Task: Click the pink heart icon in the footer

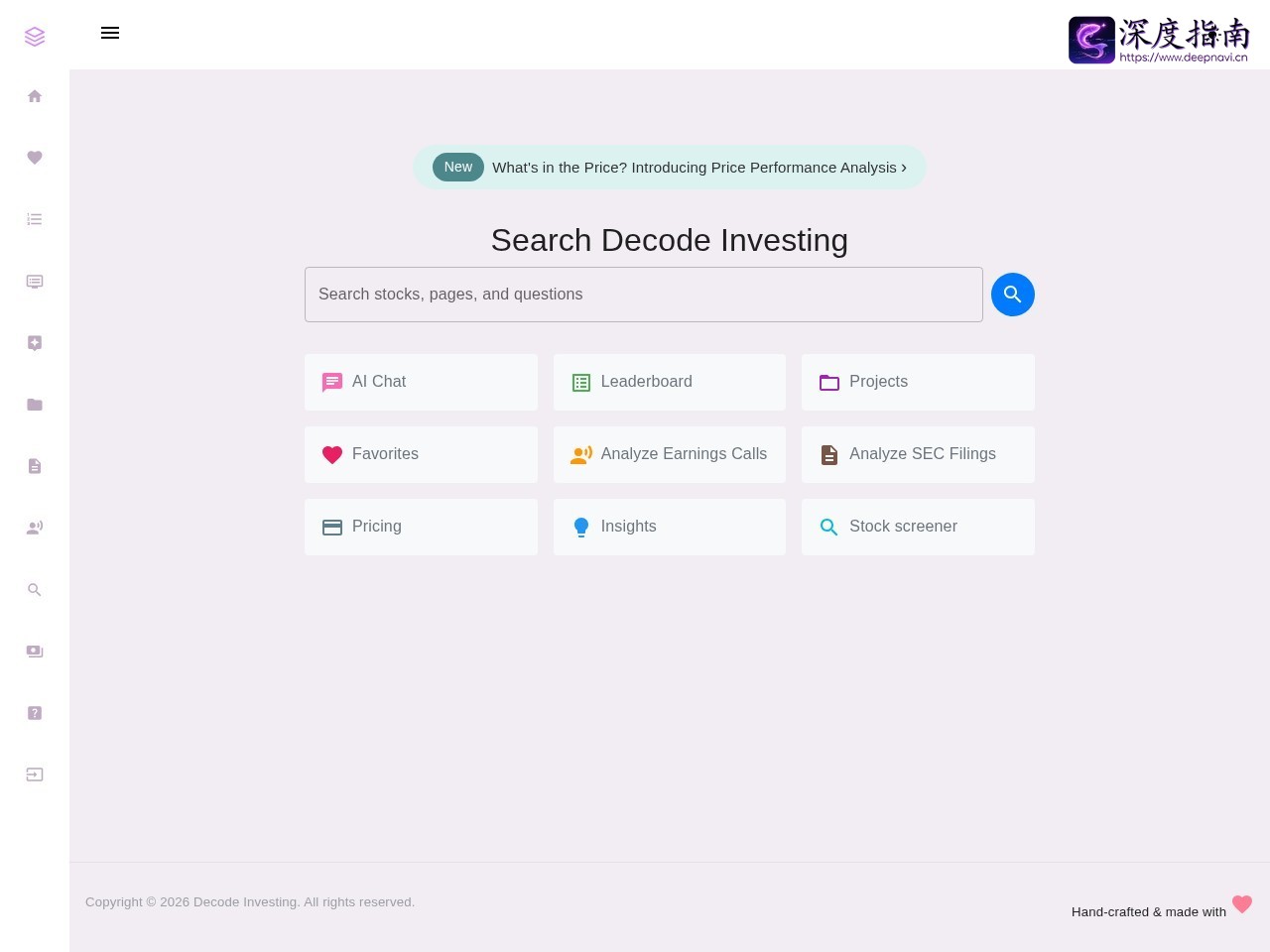Action: 1242,904
